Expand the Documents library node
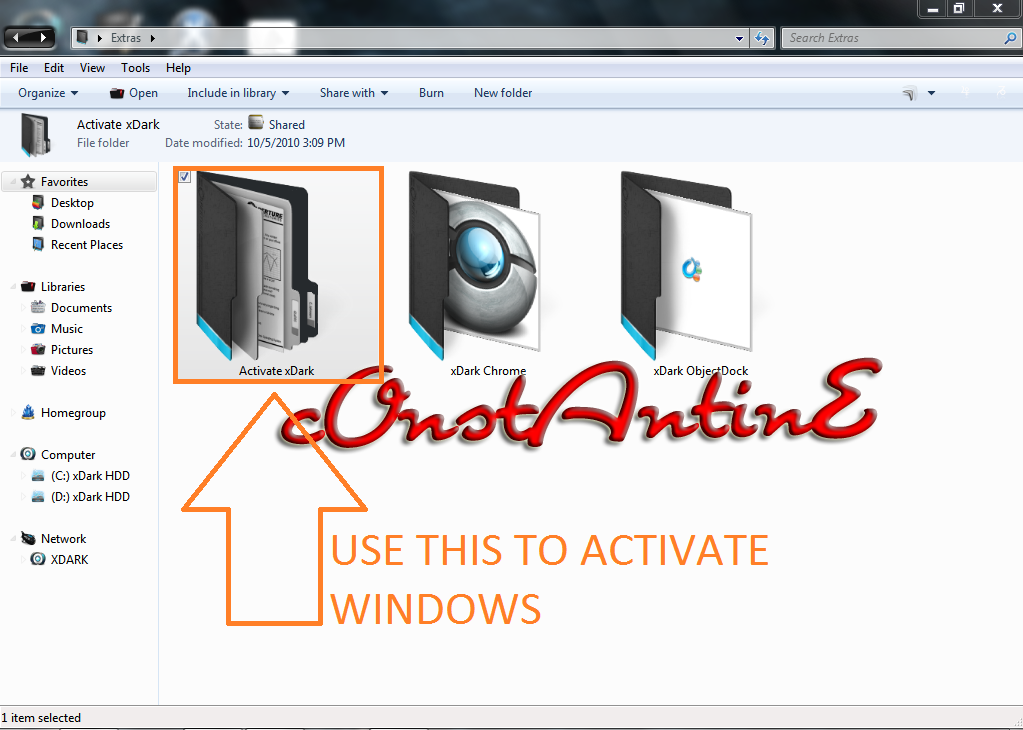Viewport: 1023px width, 730px height. tap(23, 308)
